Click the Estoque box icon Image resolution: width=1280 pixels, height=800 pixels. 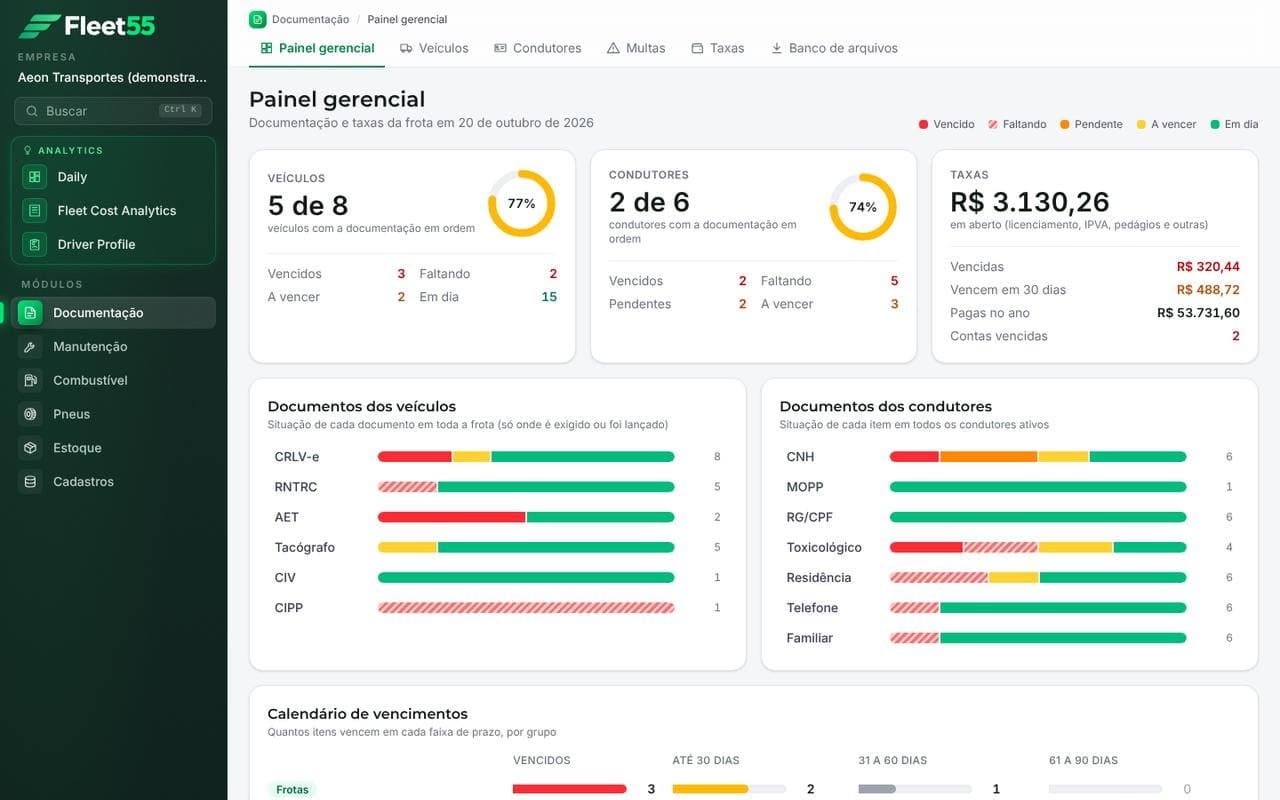(x=30, y=448)
